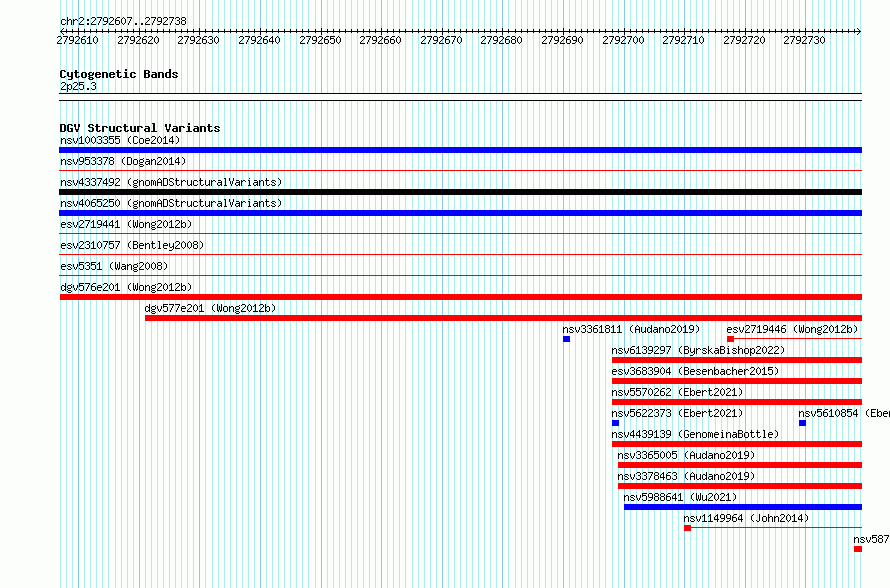Select the blue bar for nsv1003355

point(460,150)
